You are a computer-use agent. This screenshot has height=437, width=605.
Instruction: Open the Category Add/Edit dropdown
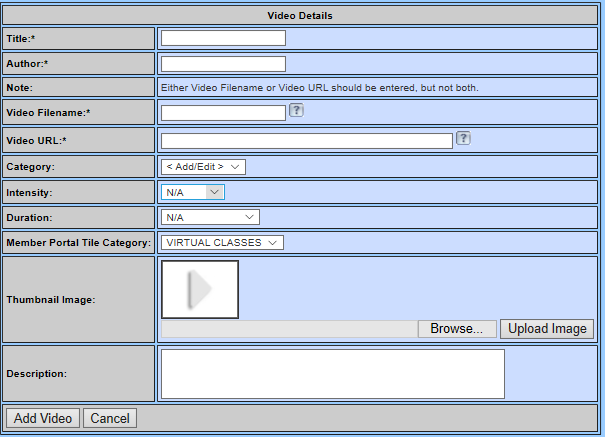203,166
